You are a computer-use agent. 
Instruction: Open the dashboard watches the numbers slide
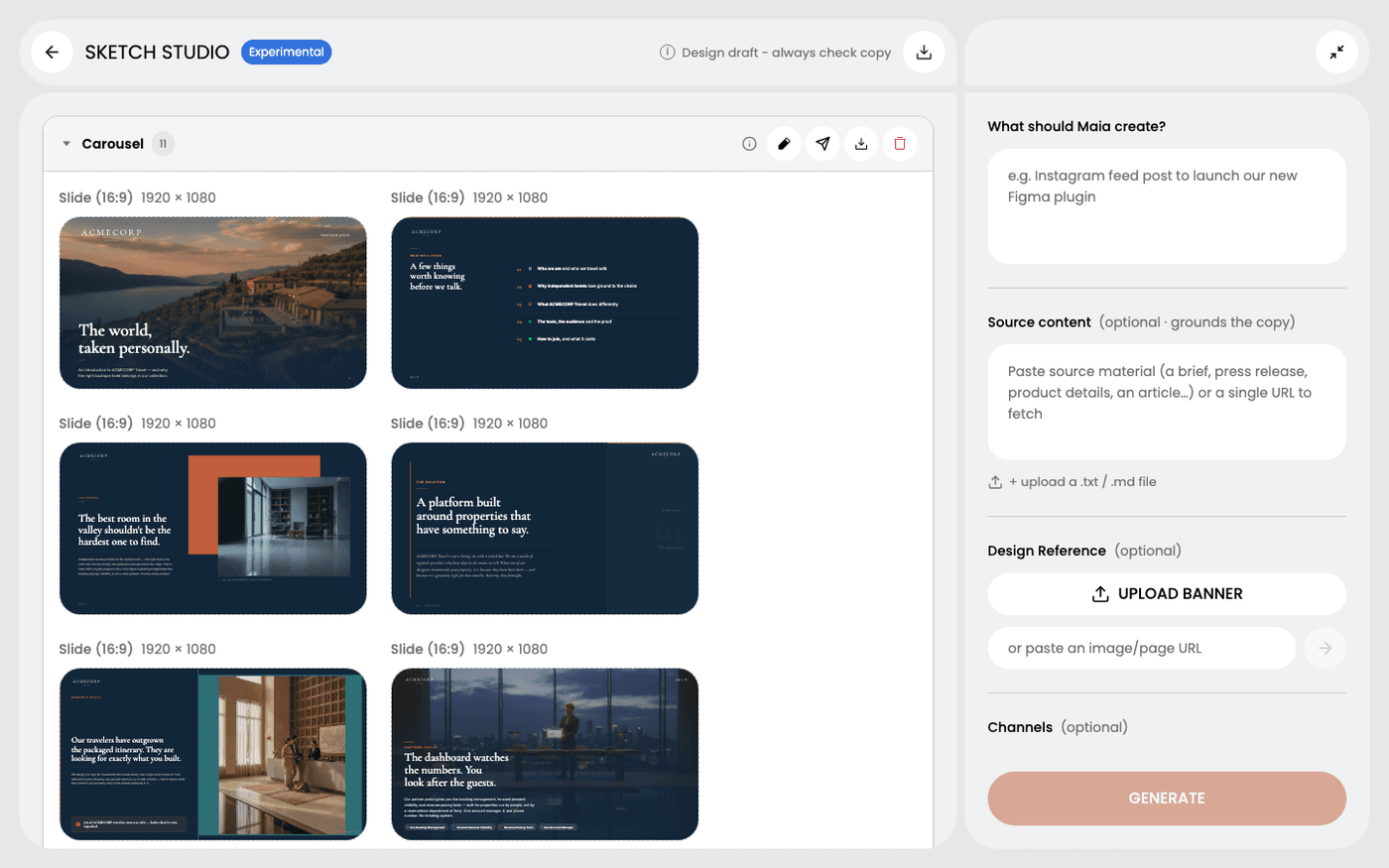click(x=545, y=754)
